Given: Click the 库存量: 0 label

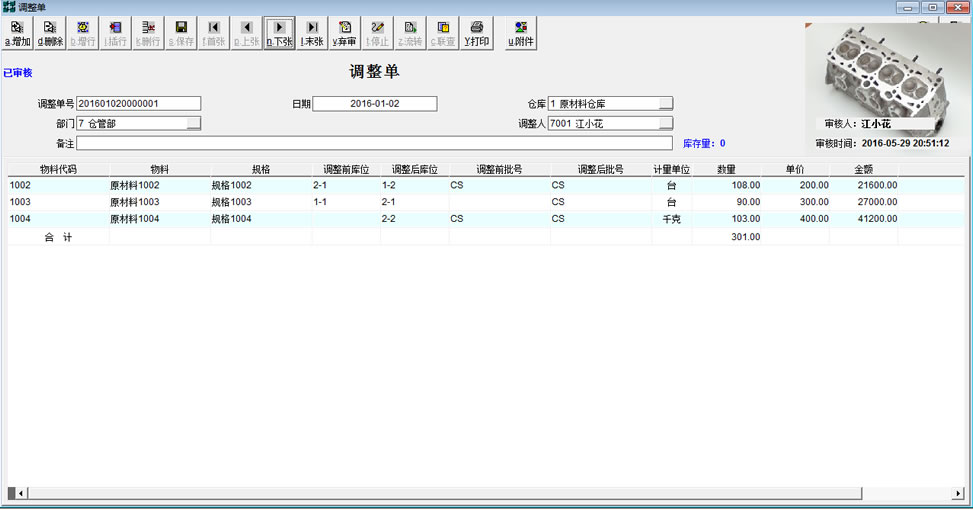Looking at the screenshot, I should pos(704,143).
